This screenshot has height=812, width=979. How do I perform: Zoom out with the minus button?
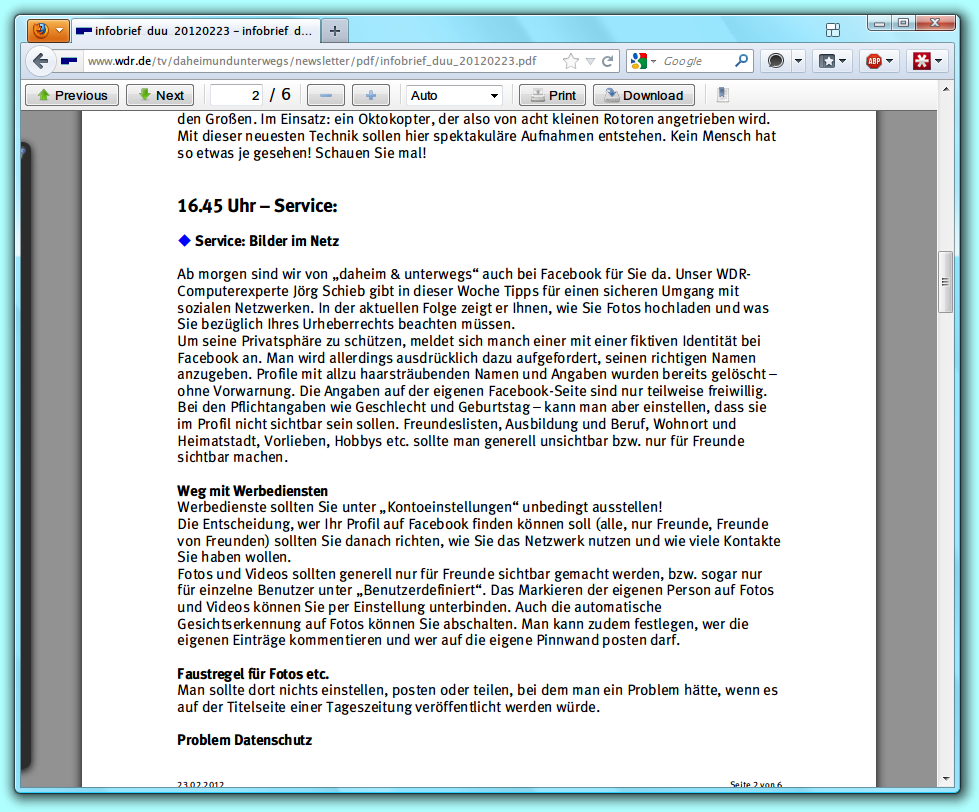click(325, 95)
